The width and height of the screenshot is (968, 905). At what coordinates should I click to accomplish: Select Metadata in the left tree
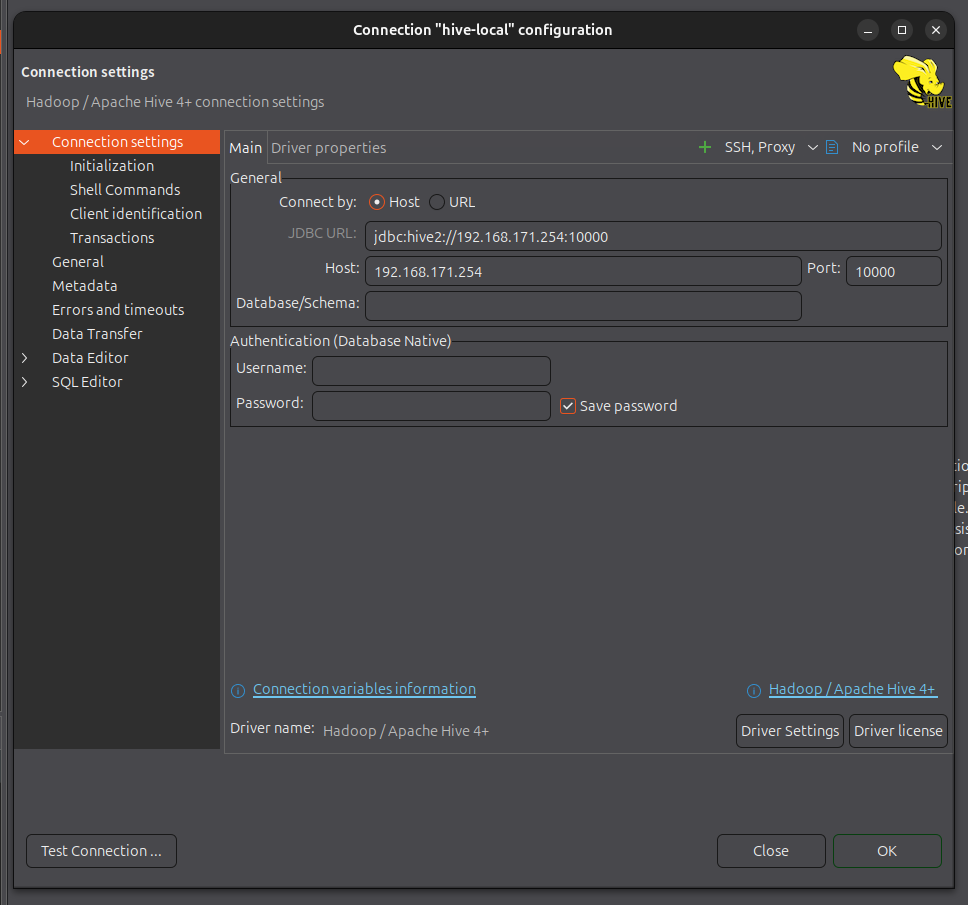[85, 286]
